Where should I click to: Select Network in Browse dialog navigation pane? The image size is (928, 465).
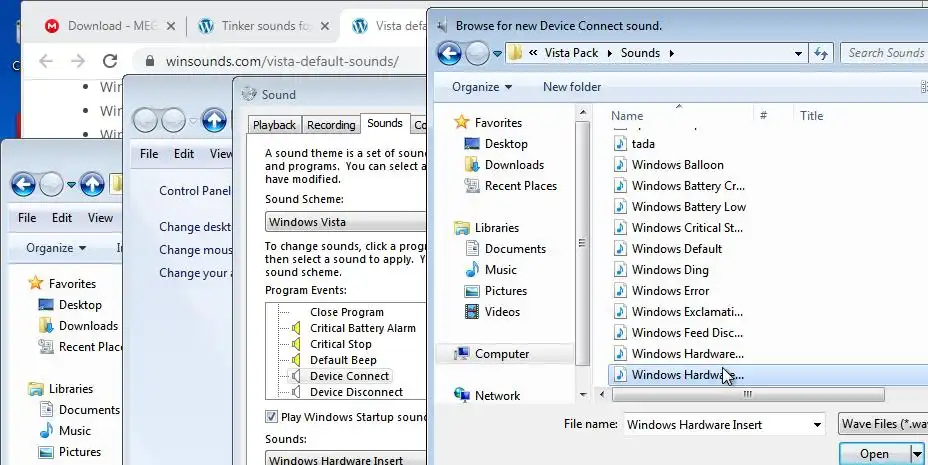coord(497,396)
